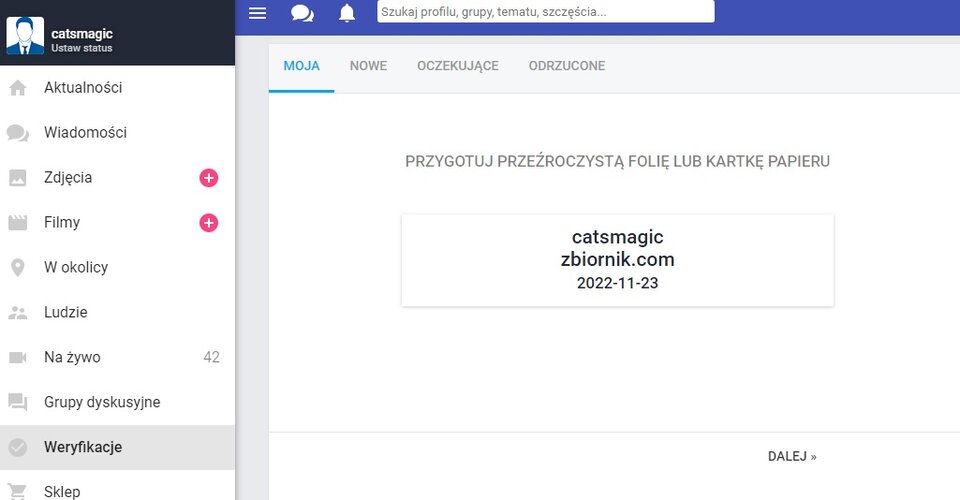Click the catsmagic profile avatar

[x=25, y=34]
